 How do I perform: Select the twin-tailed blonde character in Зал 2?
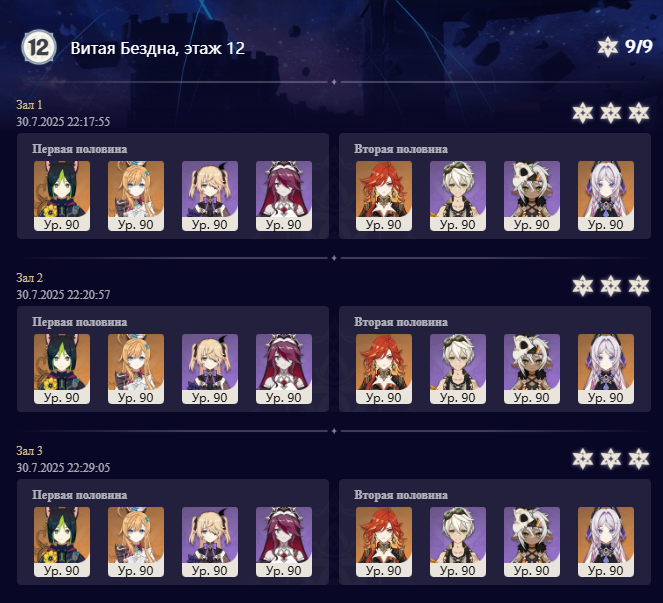210,369
